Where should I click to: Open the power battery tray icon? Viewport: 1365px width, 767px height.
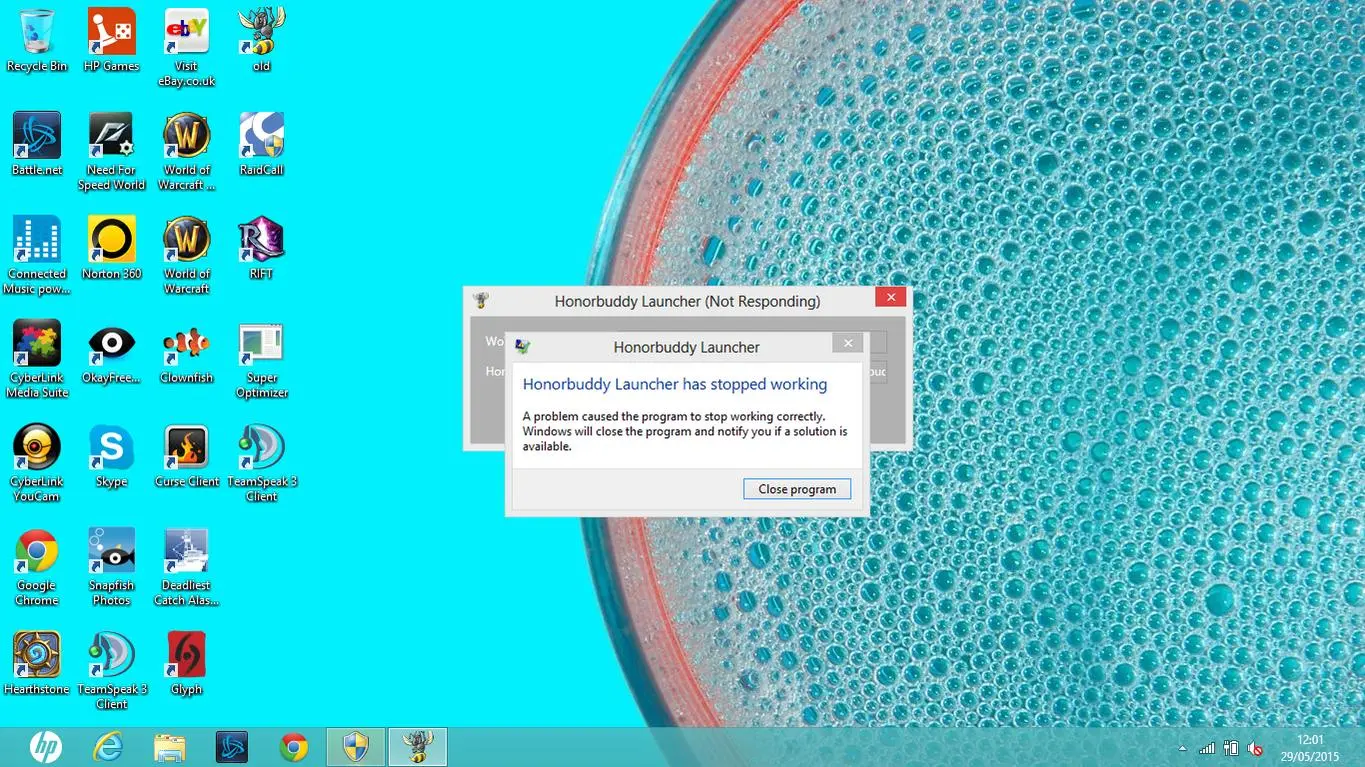coord(1231,748)
